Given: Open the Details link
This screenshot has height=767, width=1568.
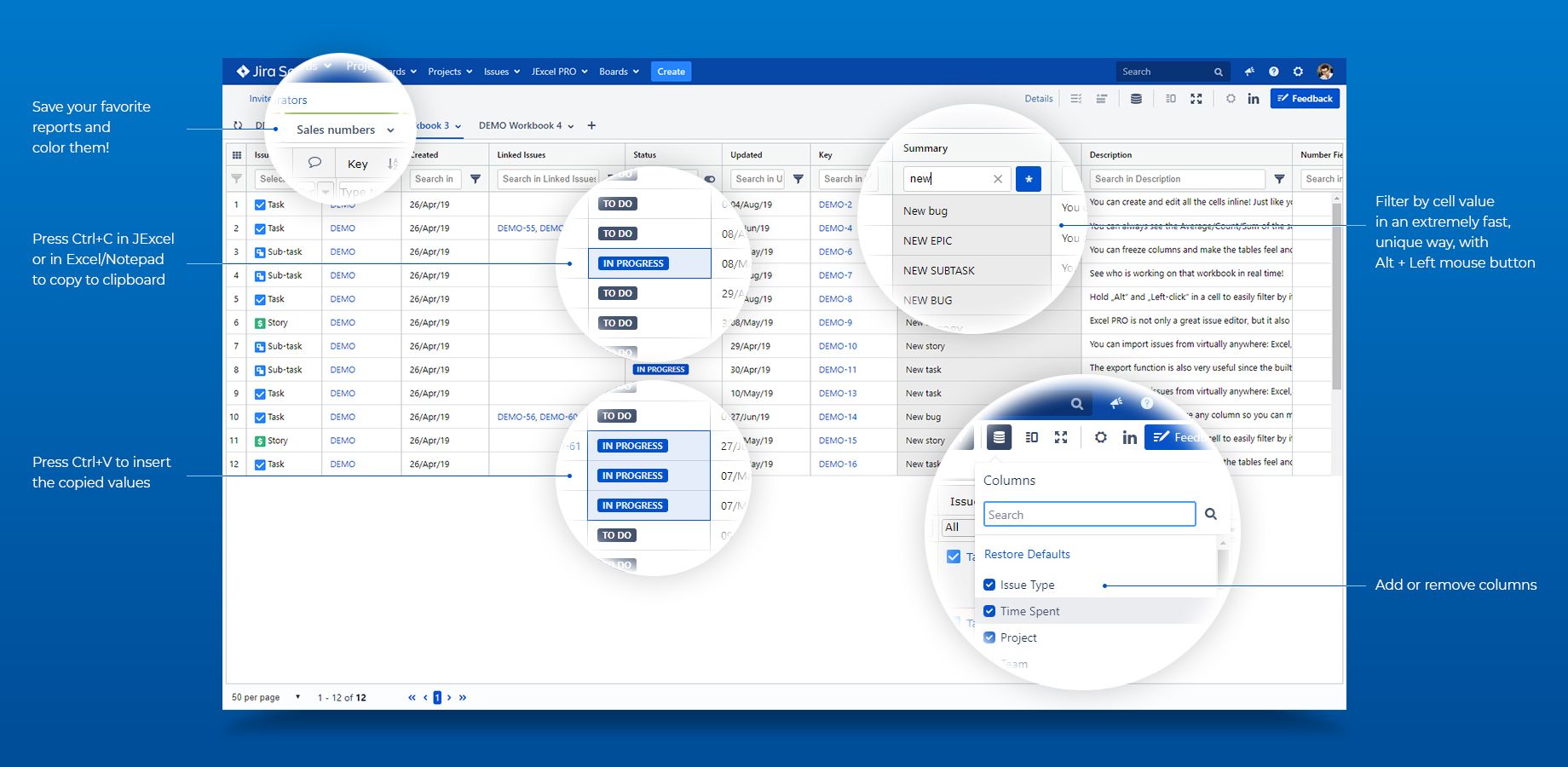Looking at the screenshot, I should pos(1039,99).
